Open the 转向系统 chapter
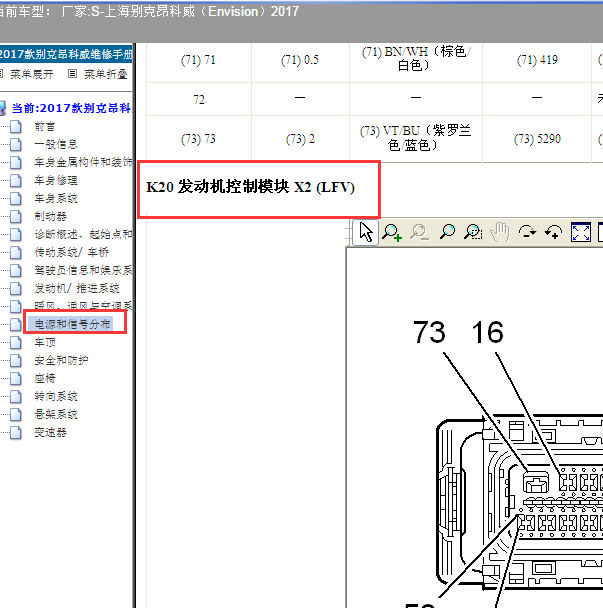This screenshot has width=603, height=608. point(56,397)
